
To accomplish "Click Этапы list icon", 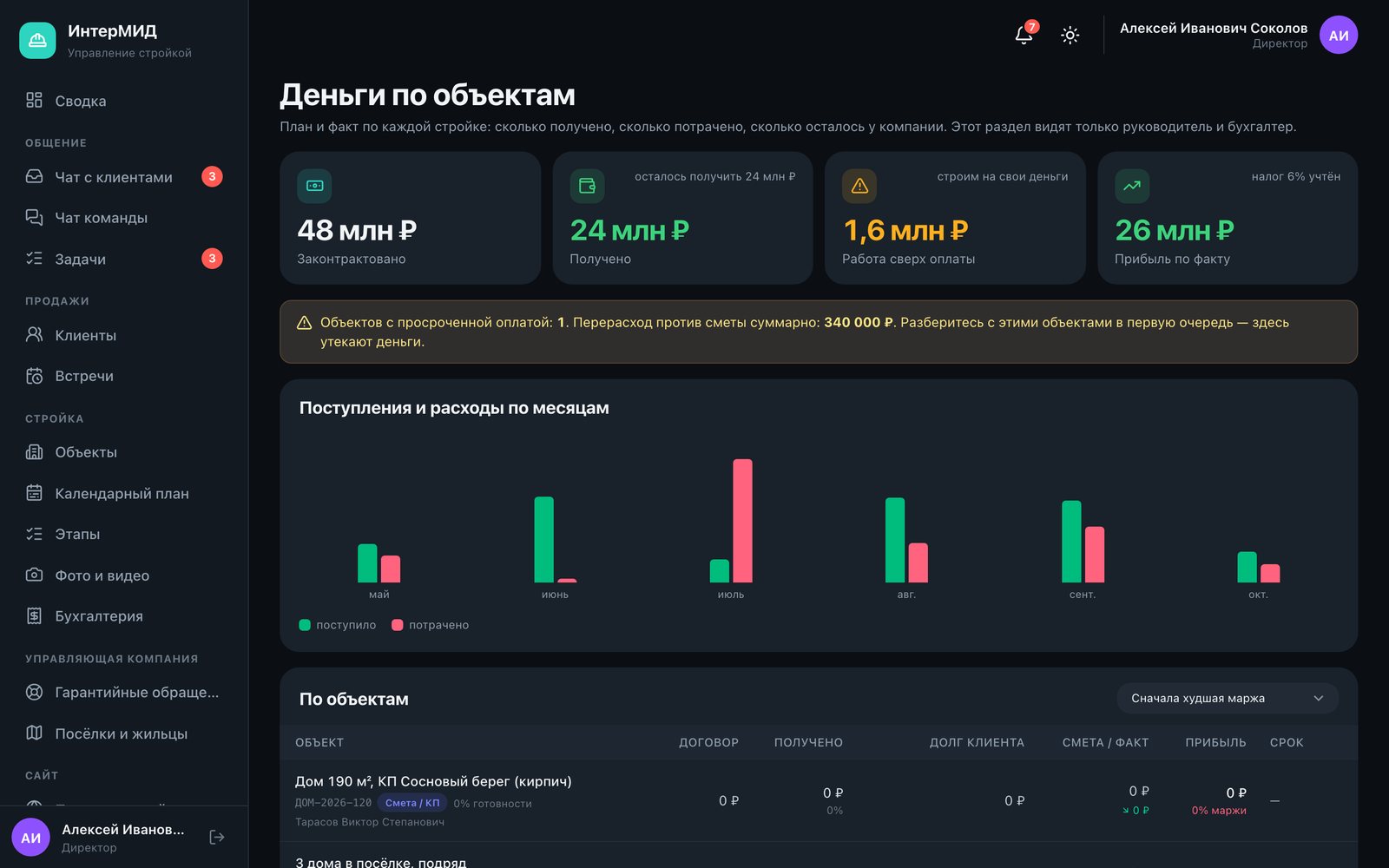I will coord(34,534).
